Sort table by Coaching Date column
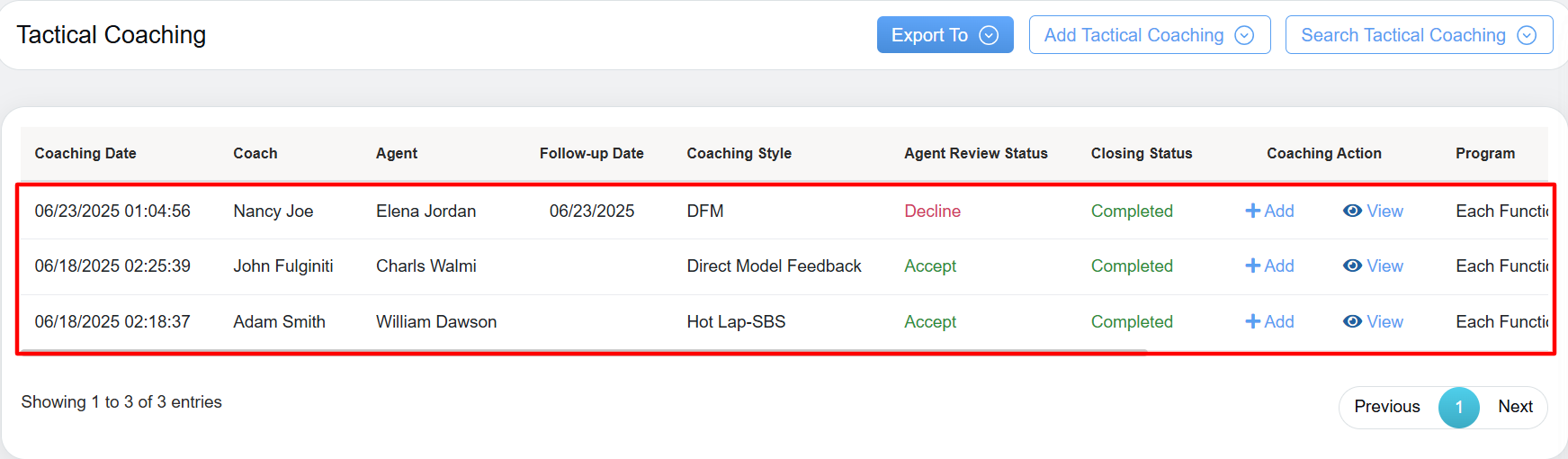The height and width of the screenshot is (459, 1568). tap(85, 154)
